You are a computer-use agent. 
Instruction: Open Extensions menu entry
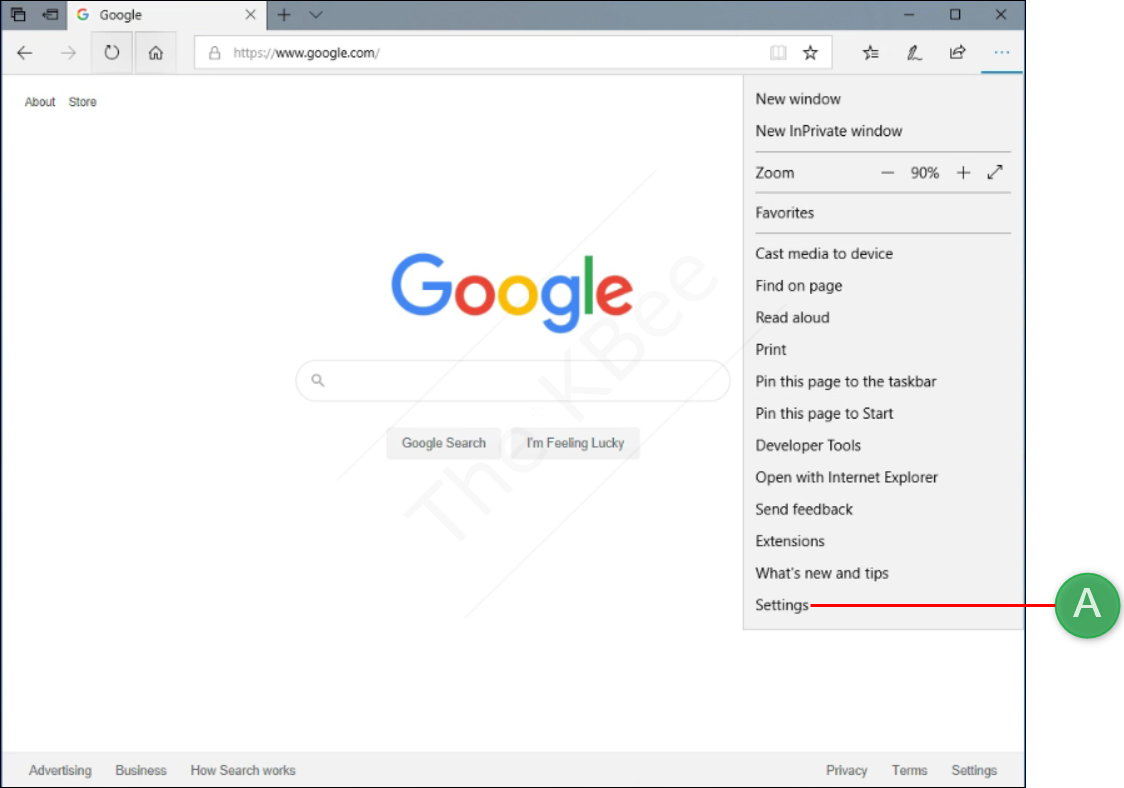[x=789, y=541]
